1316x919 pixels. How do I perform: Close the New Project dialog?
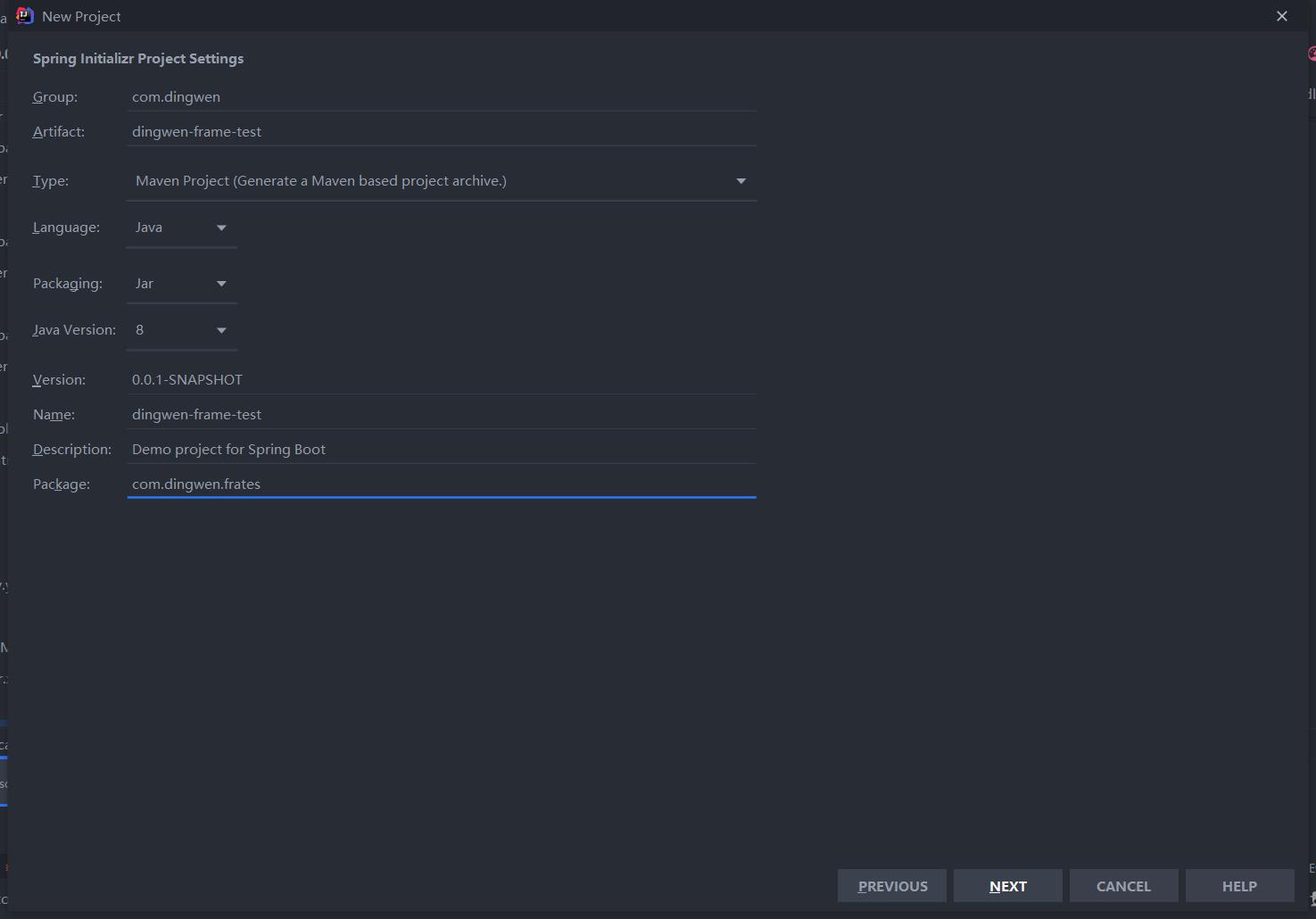(1282, 16)
